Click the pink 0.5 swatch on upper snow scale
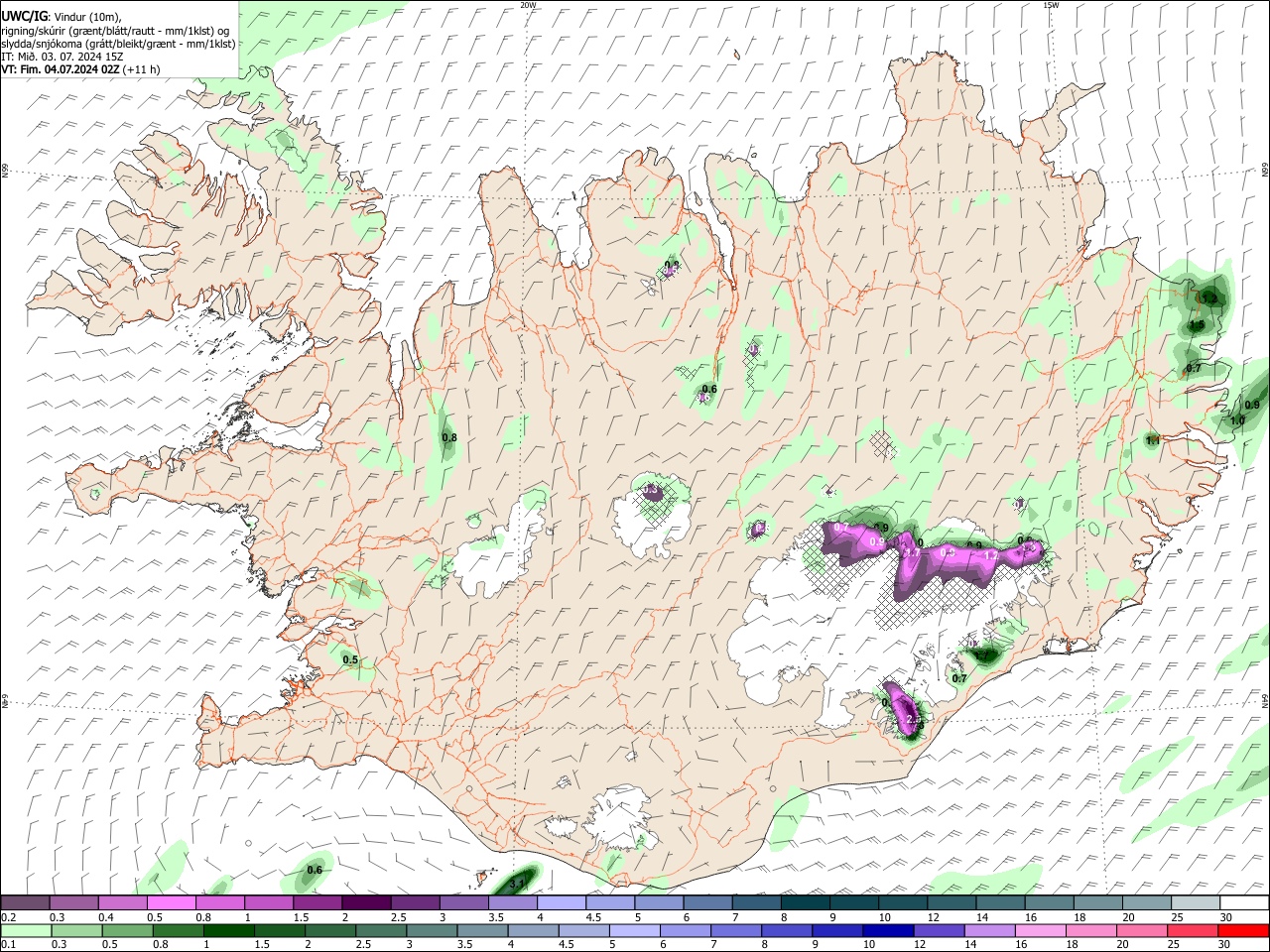This screenshot has height=952, width=1270. 171,903
